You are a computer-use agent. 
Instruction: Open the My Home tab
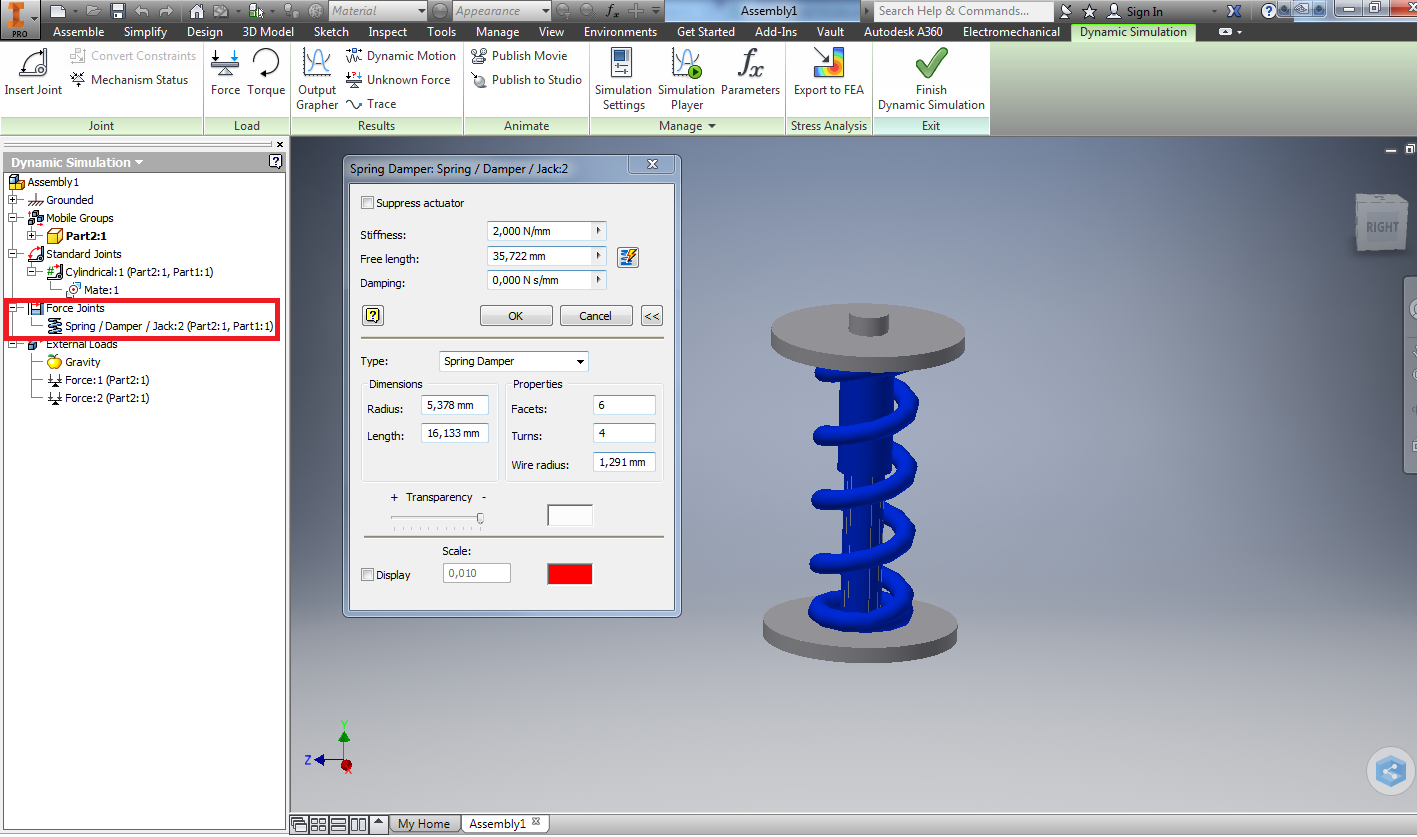tap(424, 823)
